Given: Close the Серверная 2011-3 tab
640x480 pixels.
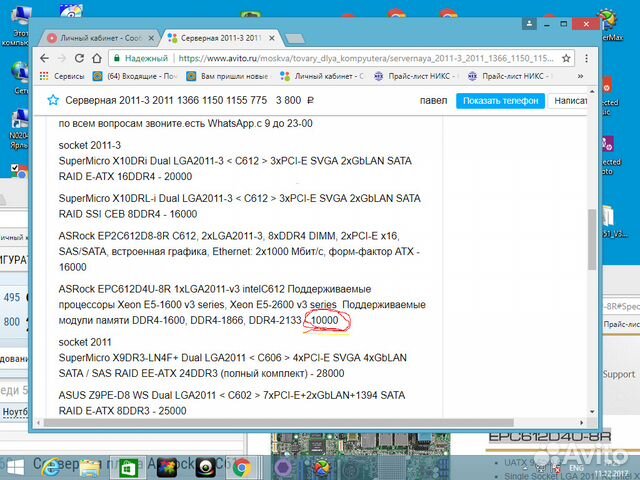Looking at the screenshot, I should pyautogui.click(x=272, y=38).
